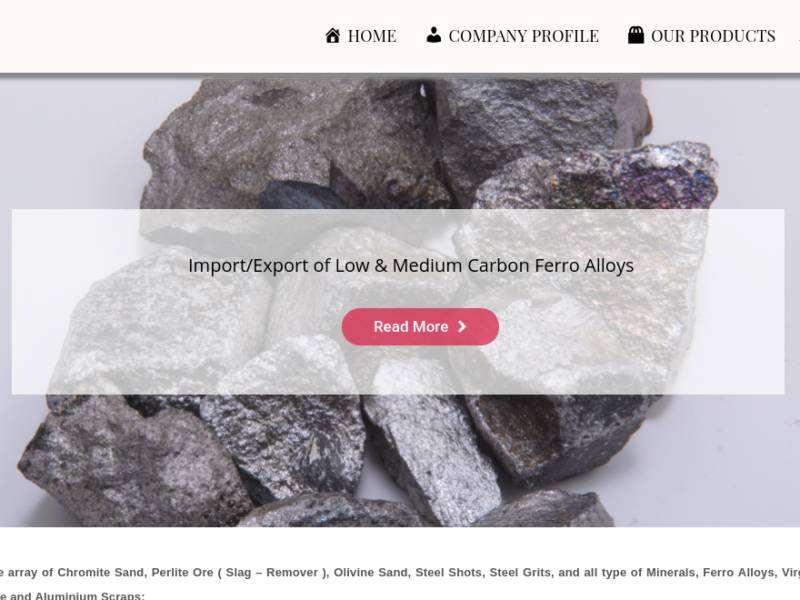Click the Olivine Sand text in the description

click(371, 572)
